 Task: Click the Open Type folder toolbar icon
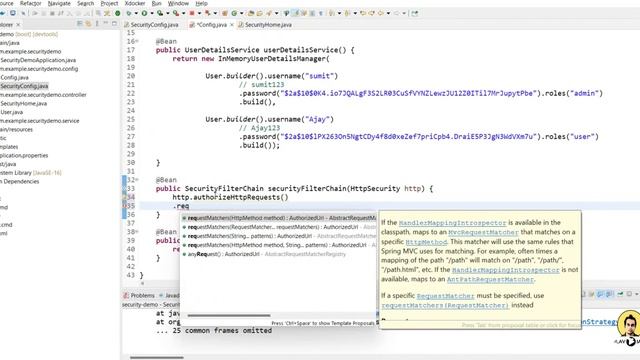pos(251,13)
